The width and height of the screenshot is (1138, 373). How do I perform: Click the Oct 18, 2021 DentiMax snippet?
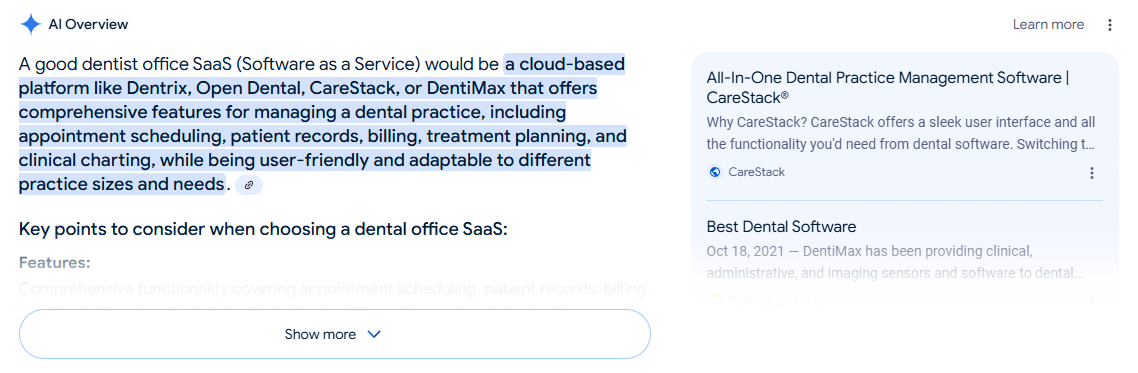pyautogui.click(x=895, y=262)
